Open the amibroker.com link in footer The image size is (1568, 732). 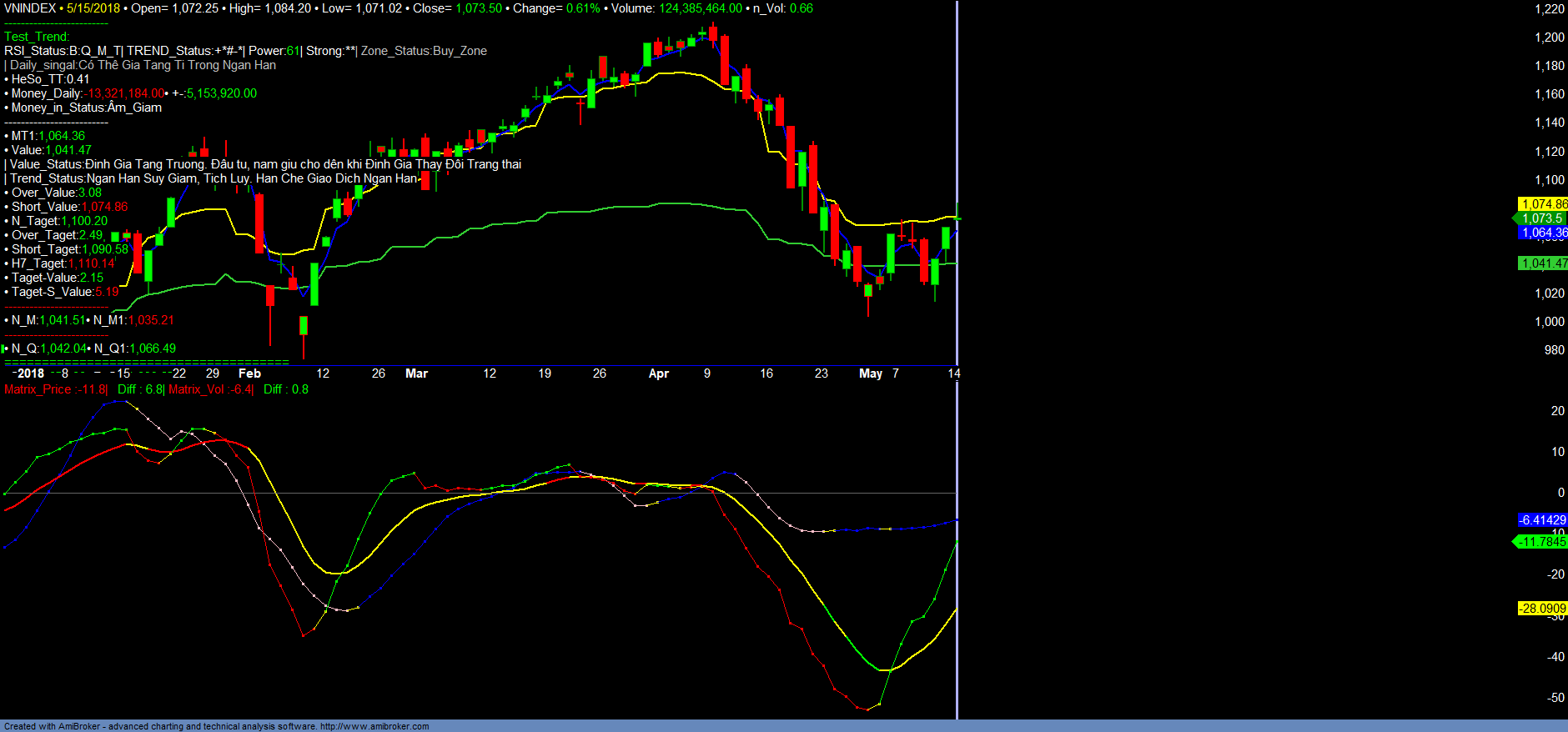point(374,726)
